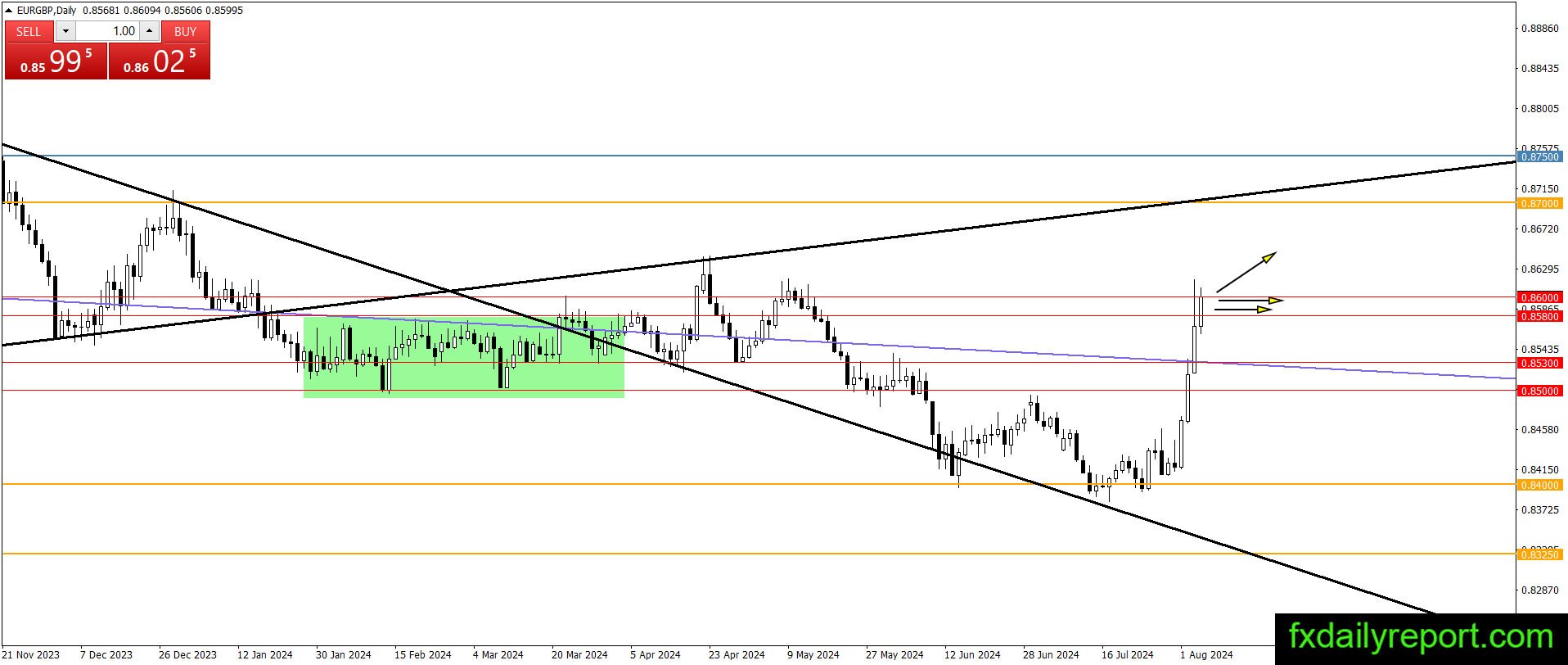
Task: Click the 0.85 99 sell price tile
Action: [x=56, y=61]
